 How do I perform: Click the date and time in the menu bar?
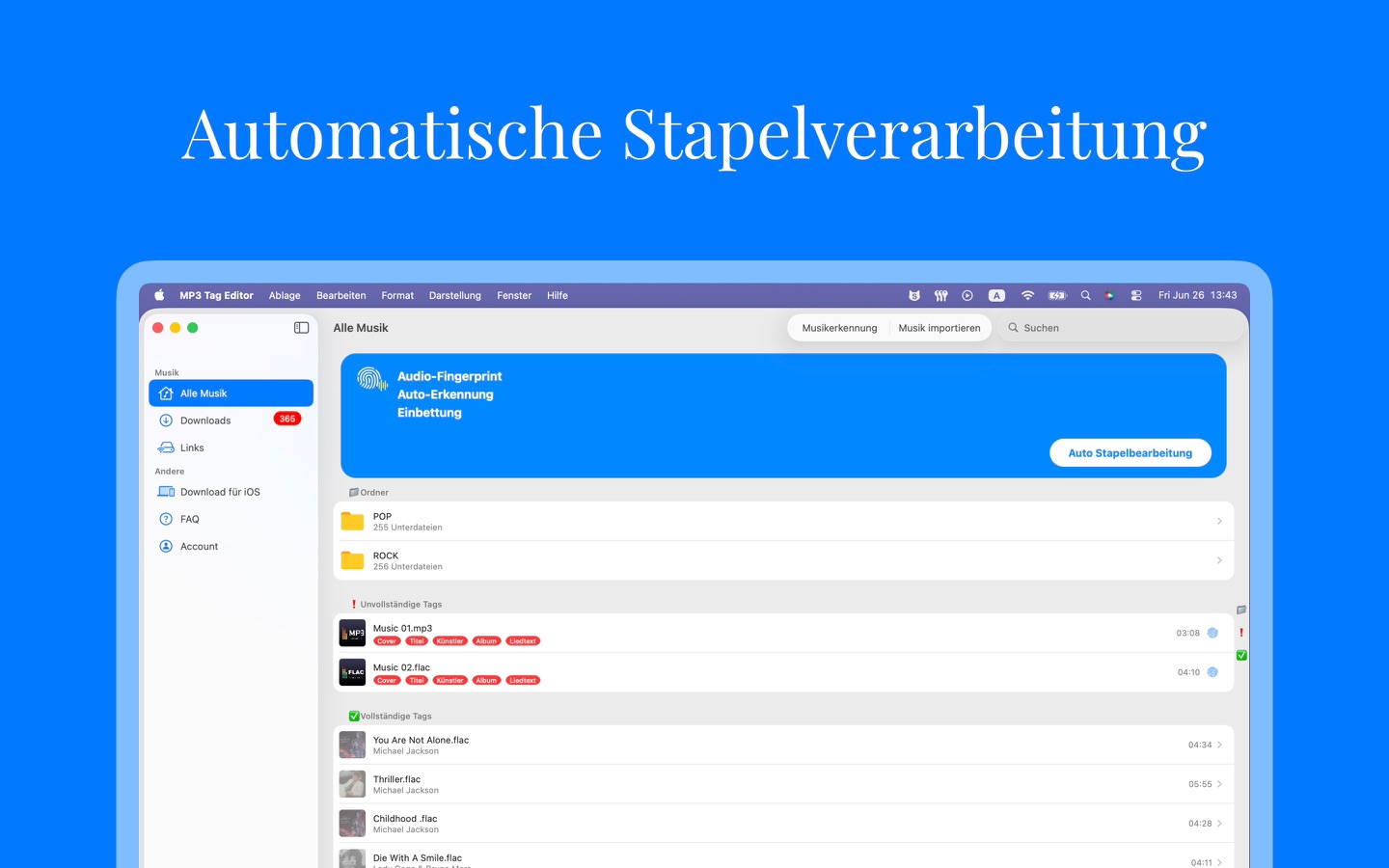click(1197, 295)
